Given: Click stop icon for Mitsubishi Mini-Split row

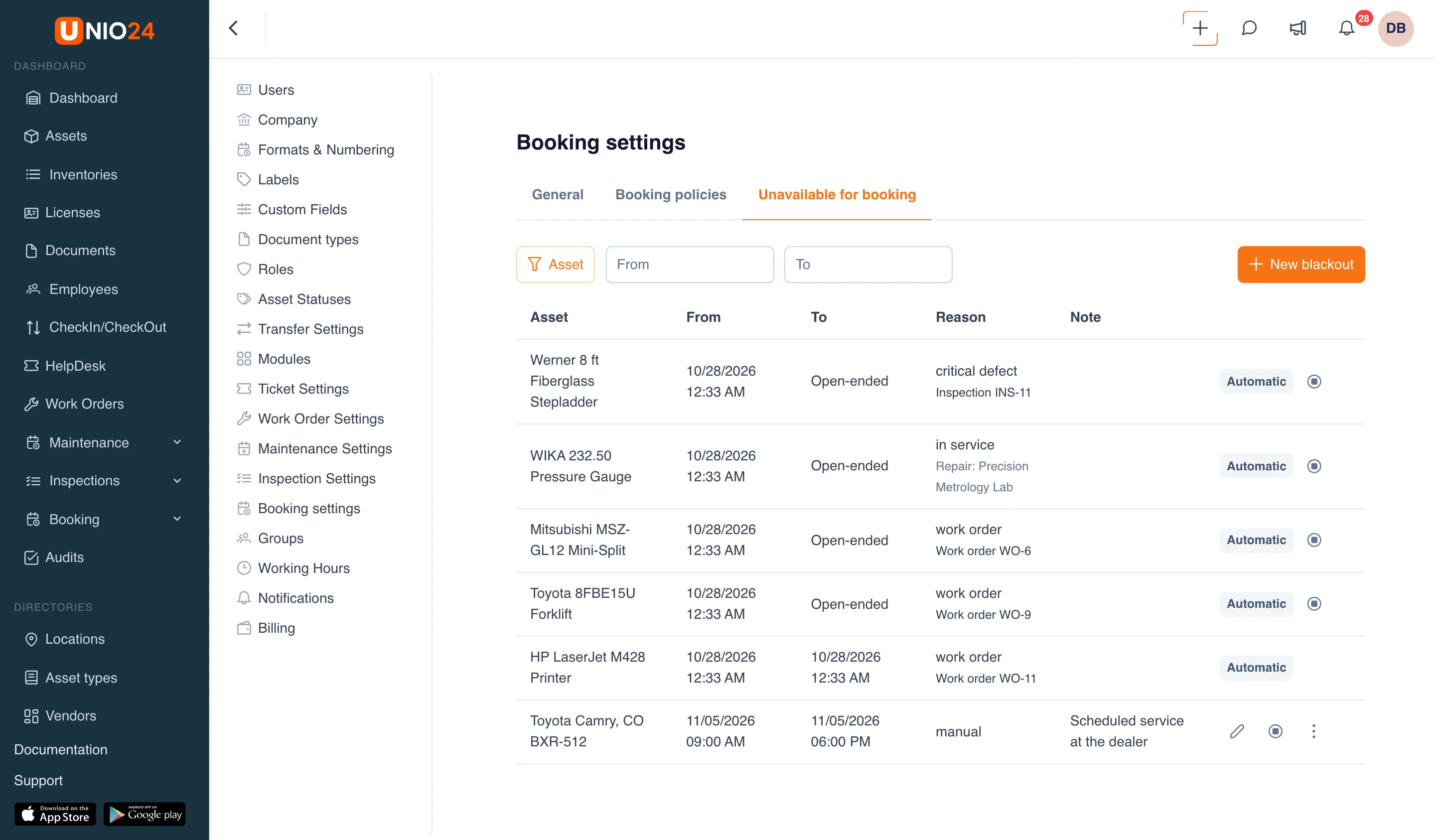Looking at the screenshot, I should point(1314,540).
